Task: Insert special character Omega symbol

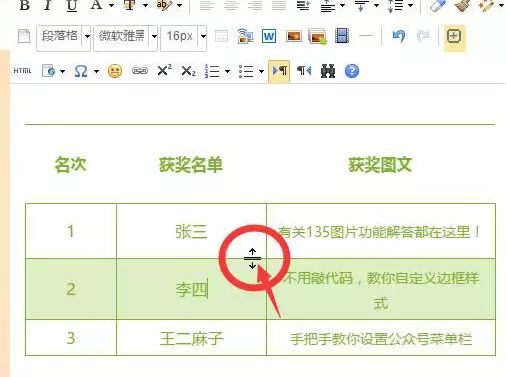Action: tap(81, 71)
